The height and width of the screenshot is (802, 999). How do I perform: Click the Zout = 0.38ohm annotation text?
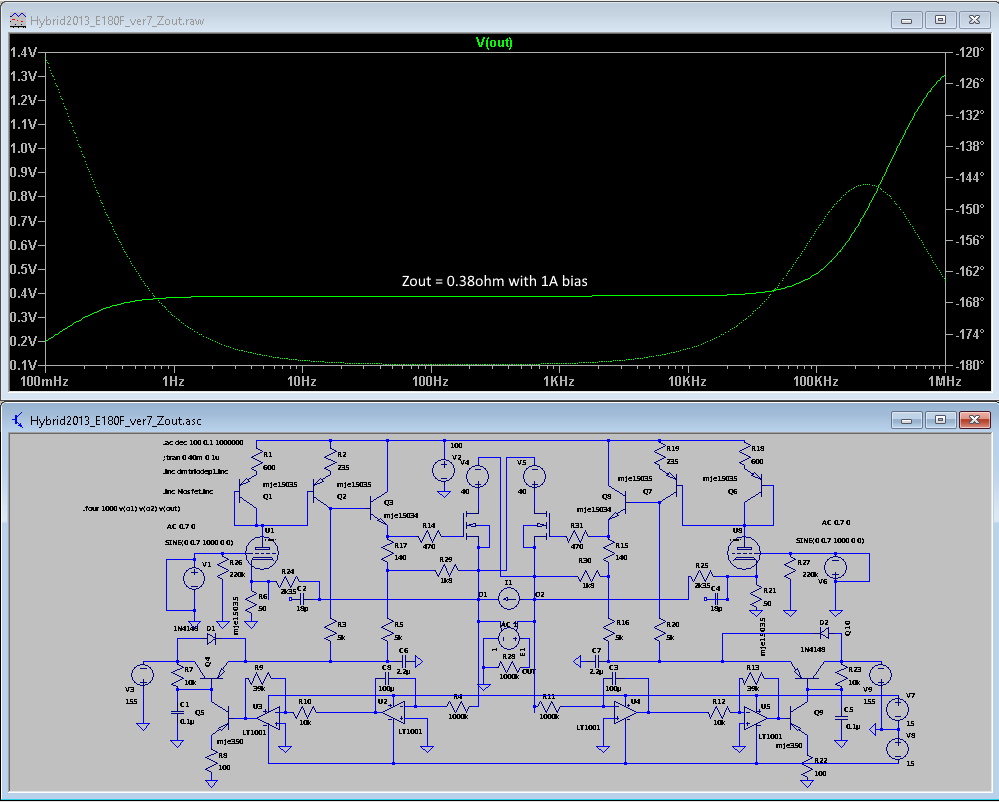click(x=494, y=282)
